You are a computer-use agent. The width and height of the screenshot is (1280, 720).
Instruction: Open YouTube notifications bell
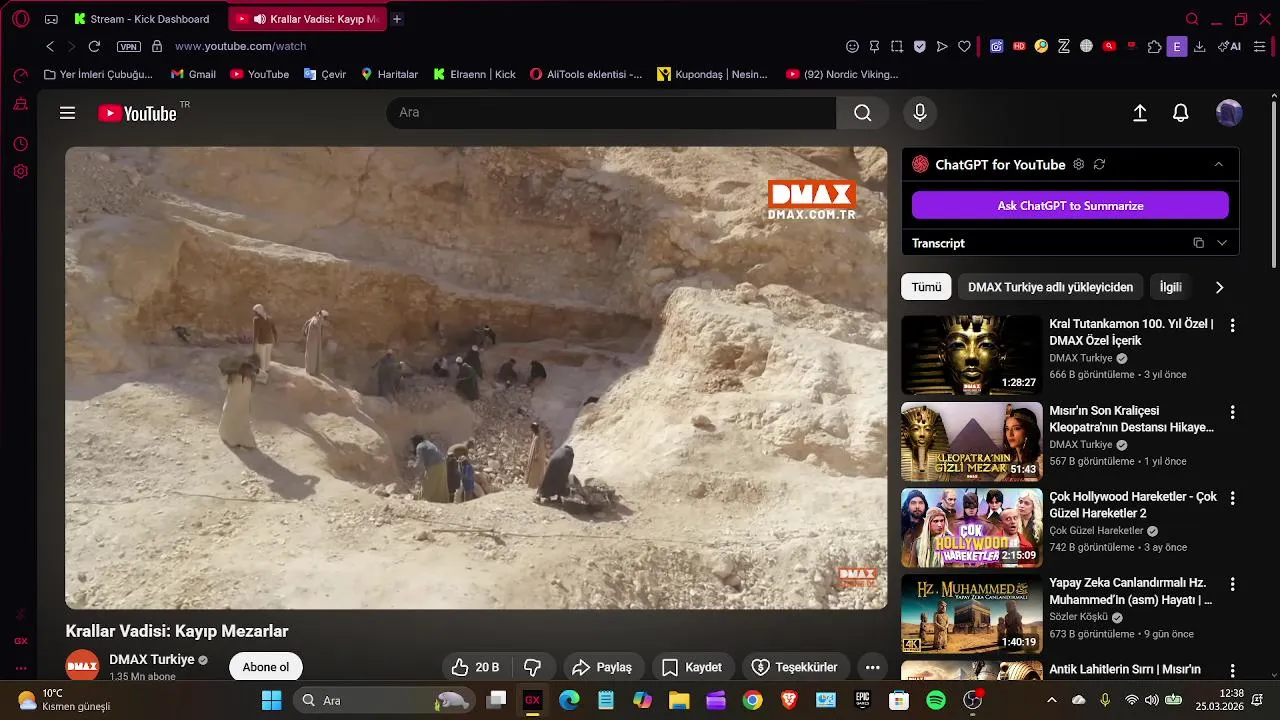[x=1181, y=113]
